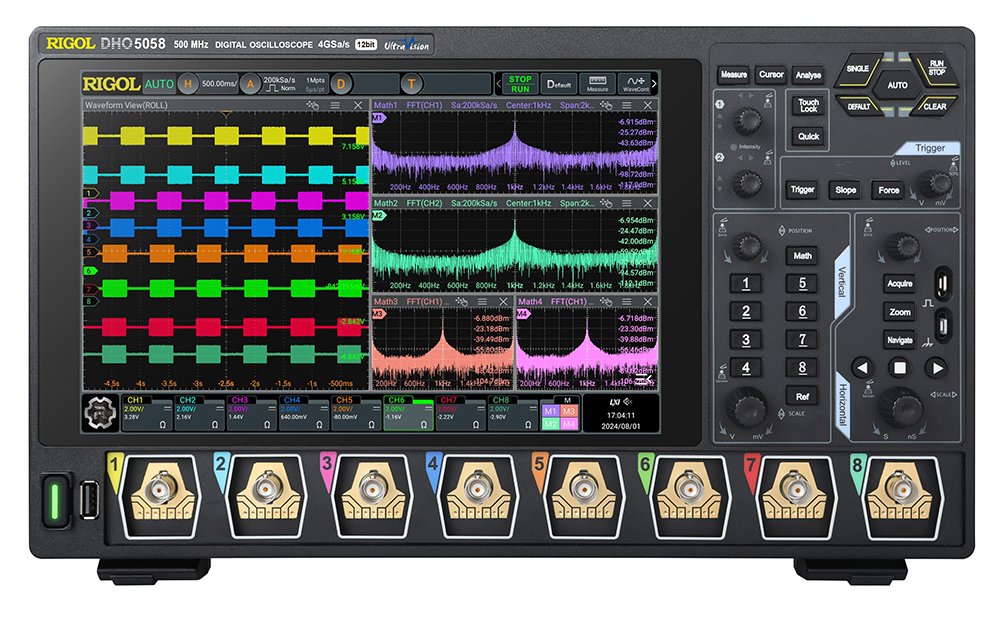The width and height of the screenshot is (1000, 618).
Task: Select the CH1 channel tab
Action: coord(147,413)
